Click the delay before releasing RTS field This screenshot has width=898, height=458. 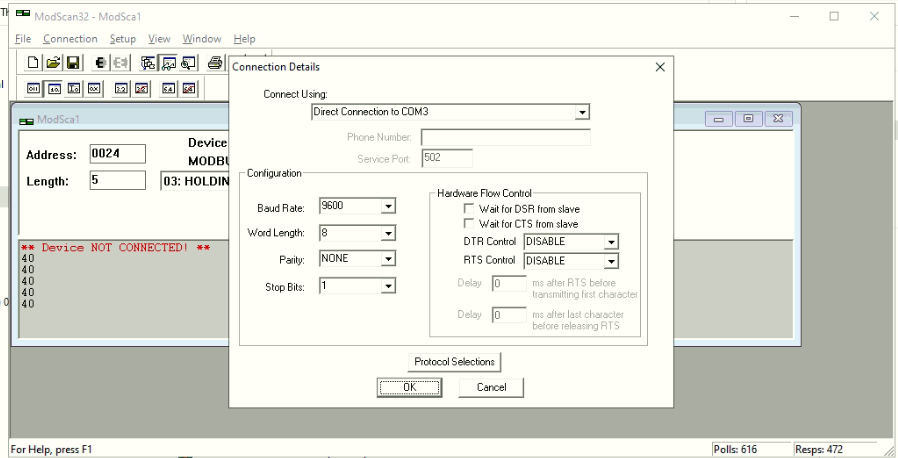509,315
